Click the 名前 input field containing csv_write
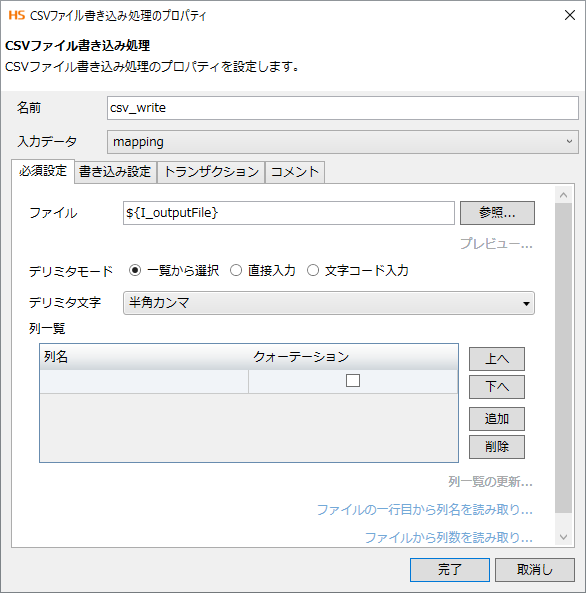The height and width of the screenshot is (593, 586). click(342, 108)
